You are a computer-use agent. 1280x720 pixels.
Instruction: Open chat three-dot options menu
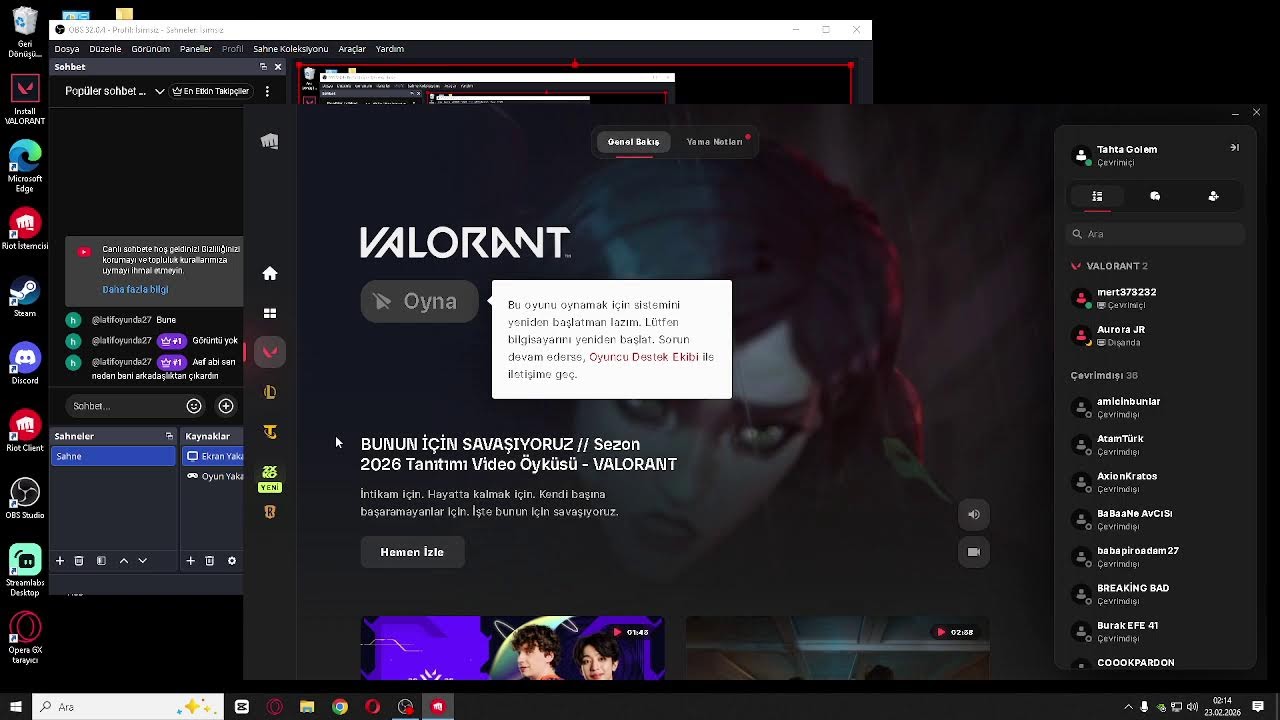267,91
